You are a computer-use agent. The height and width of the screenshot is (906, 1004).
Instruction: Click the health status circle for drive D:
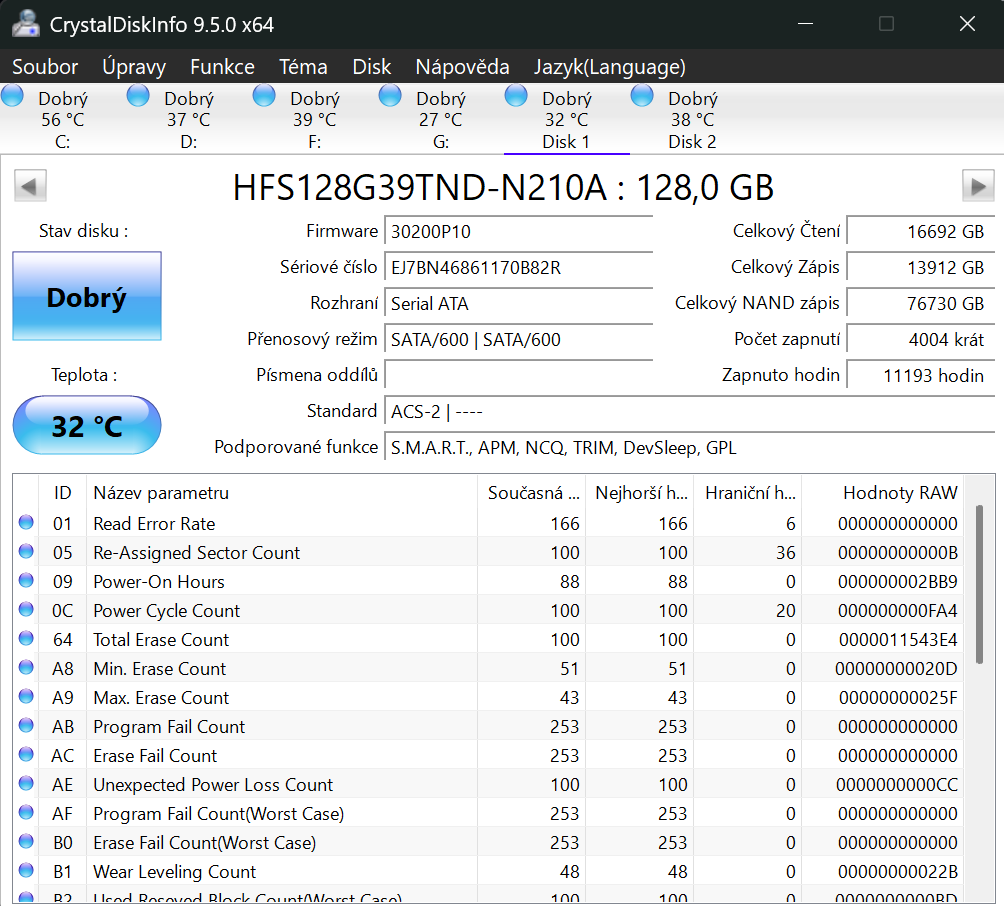point(137,95)
